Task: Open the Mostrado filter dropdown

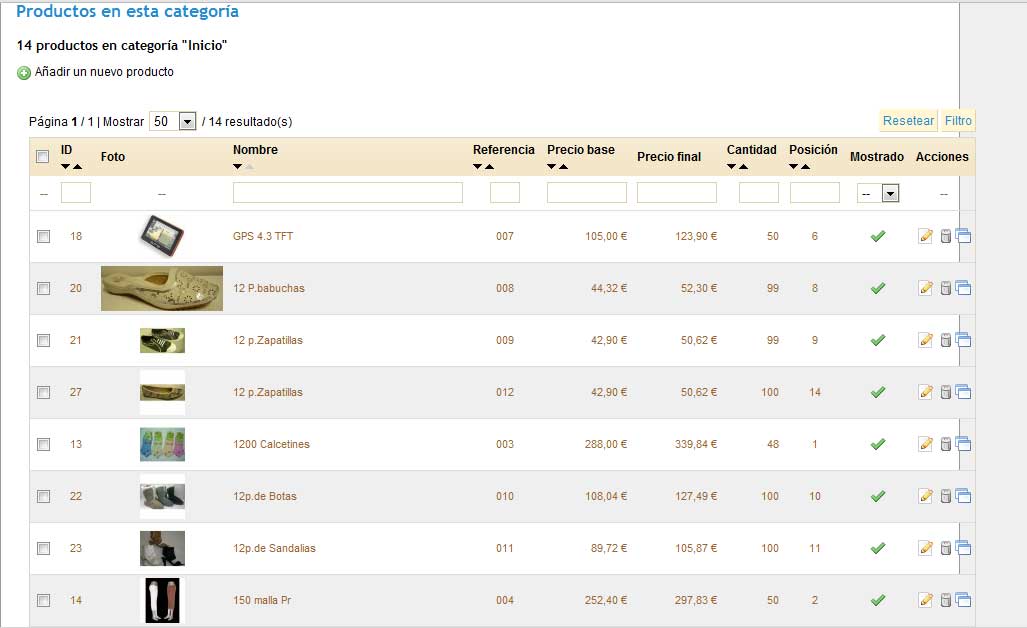Action: coord(878,193)
